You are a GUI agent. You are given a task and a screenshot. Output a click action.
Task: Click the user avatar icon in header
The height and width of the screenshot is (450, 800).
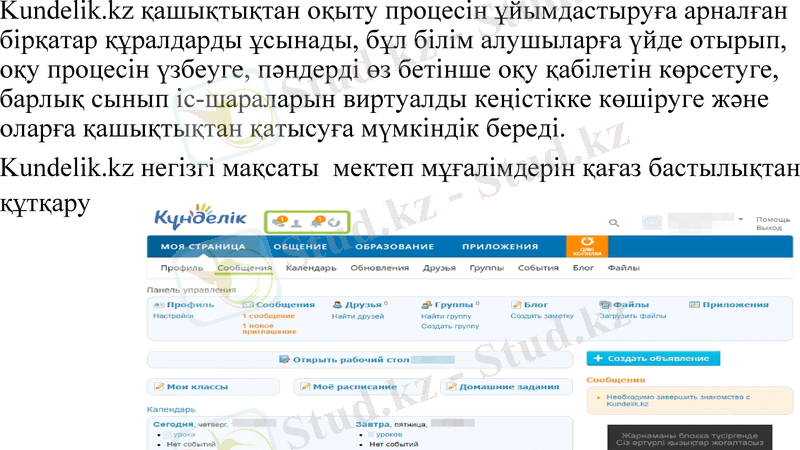652,222
